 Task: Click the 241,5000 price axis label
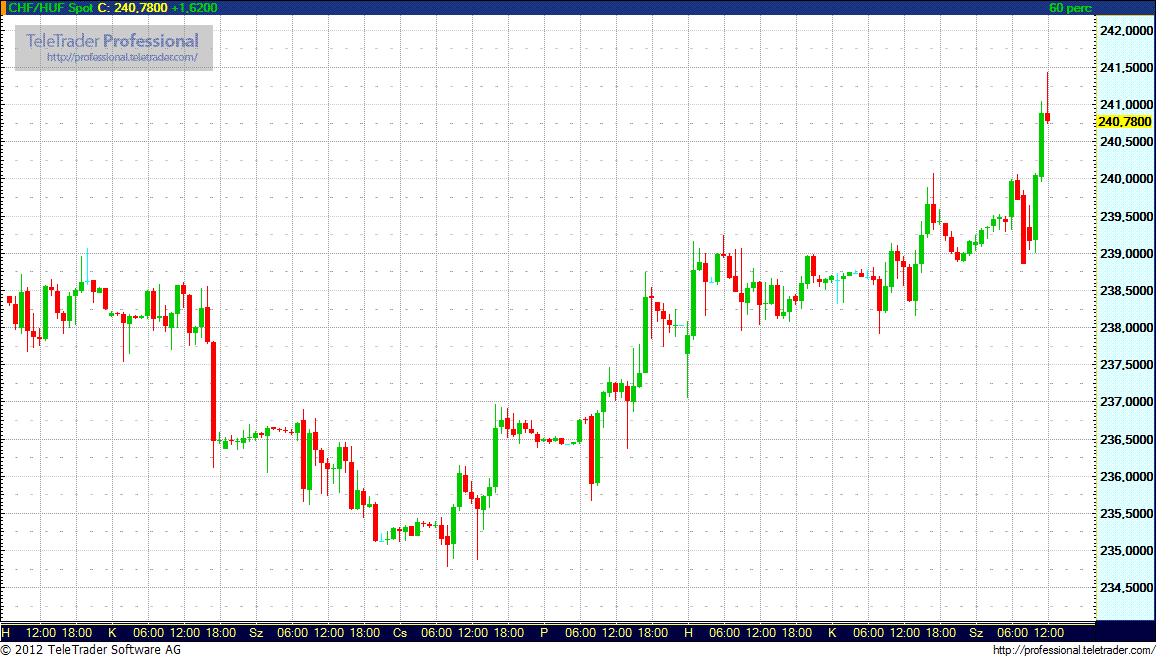click(x=1125, y=68)
